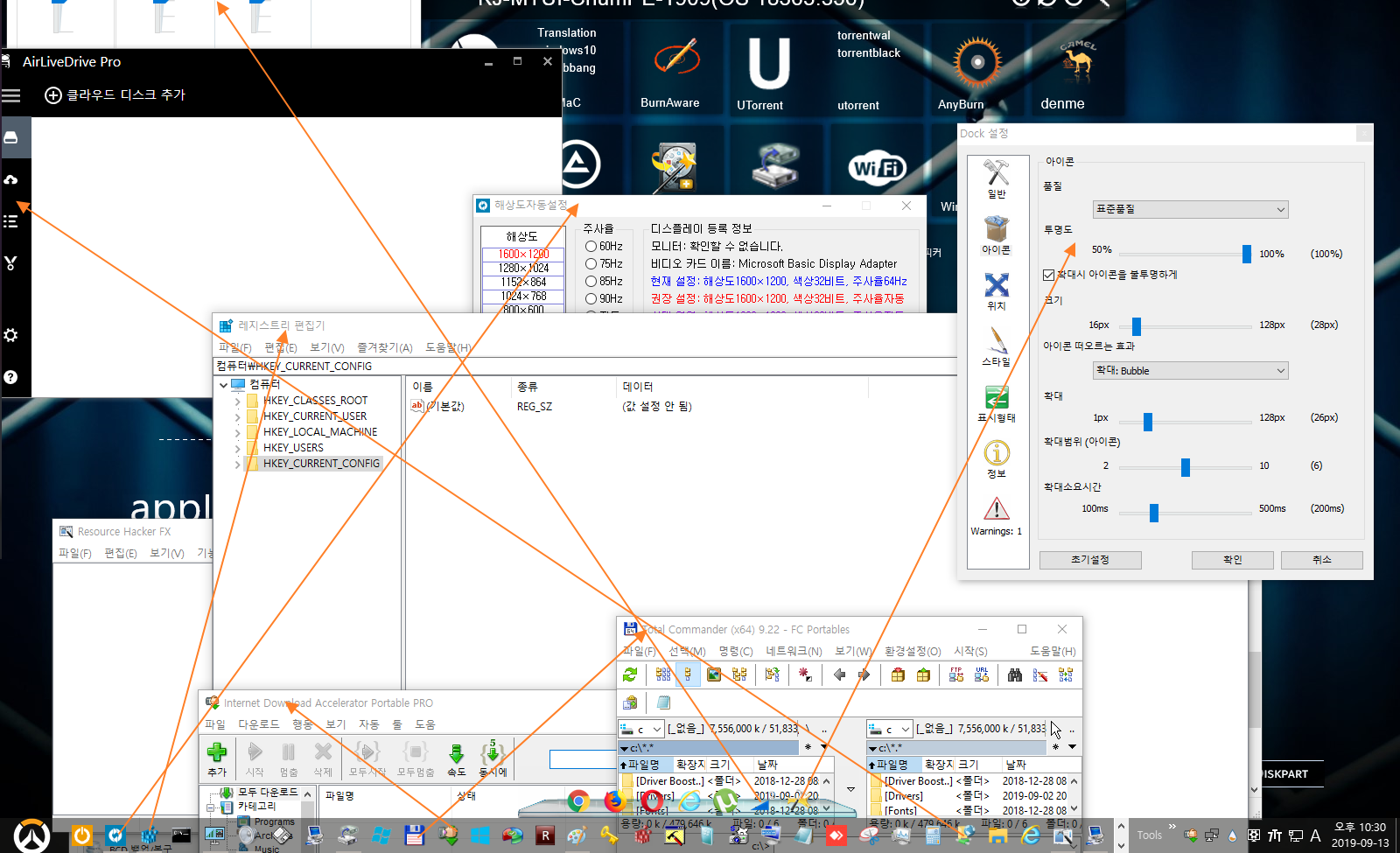Launch the AnyBurn tile icon

point(977,62)
